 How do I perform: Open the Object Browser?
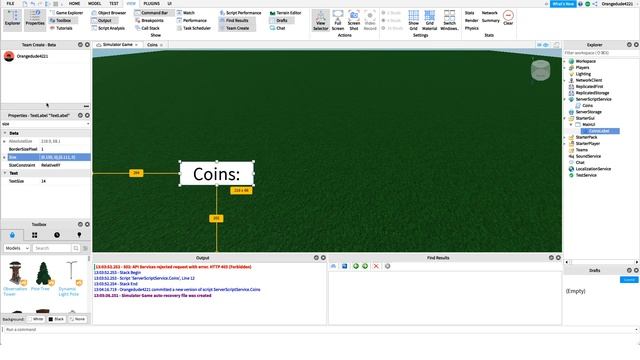pyautogui.click(x=109, y=13)
